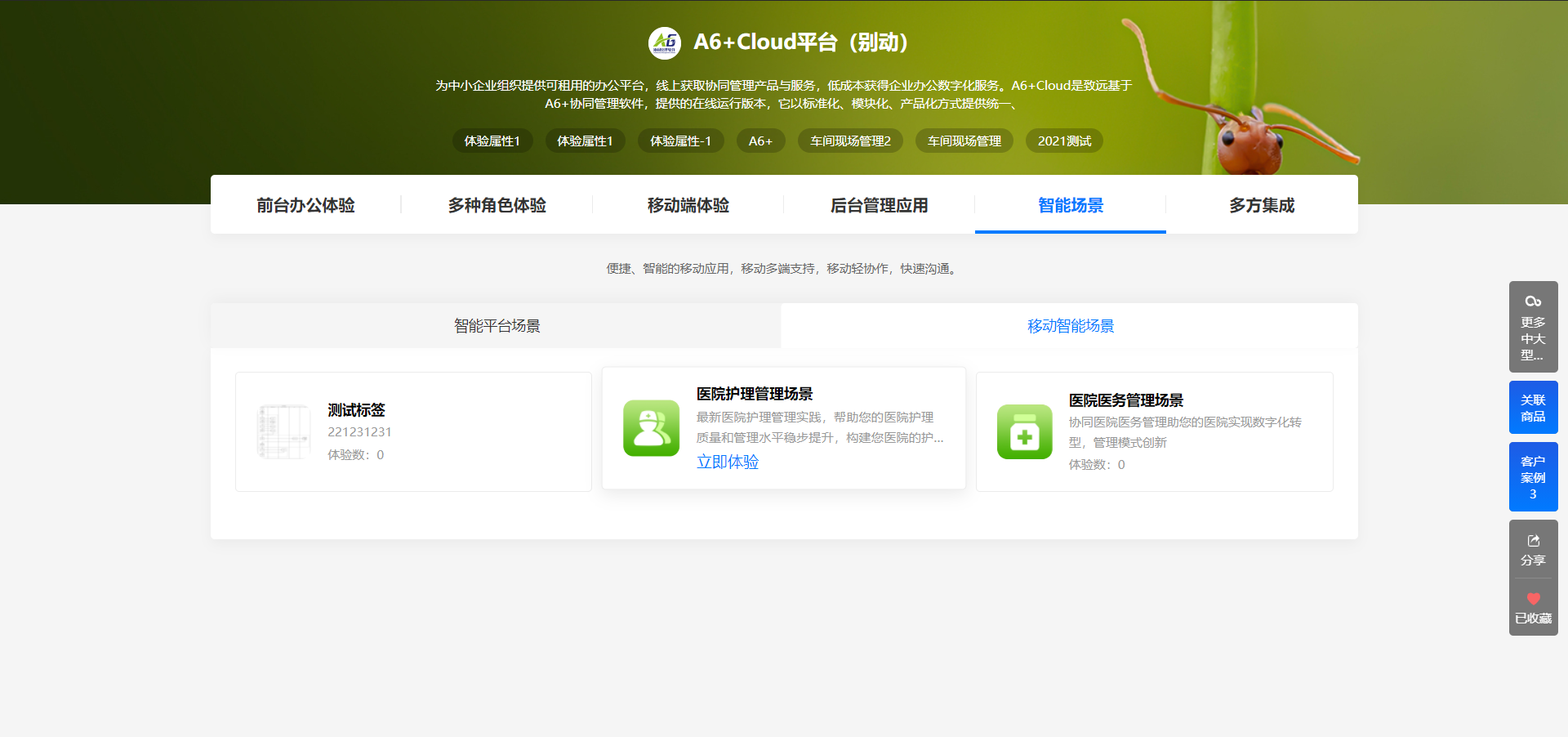The image size is (1568, 737).
Task: Switch to 多方集成 tab
Action: point(1262,205)
